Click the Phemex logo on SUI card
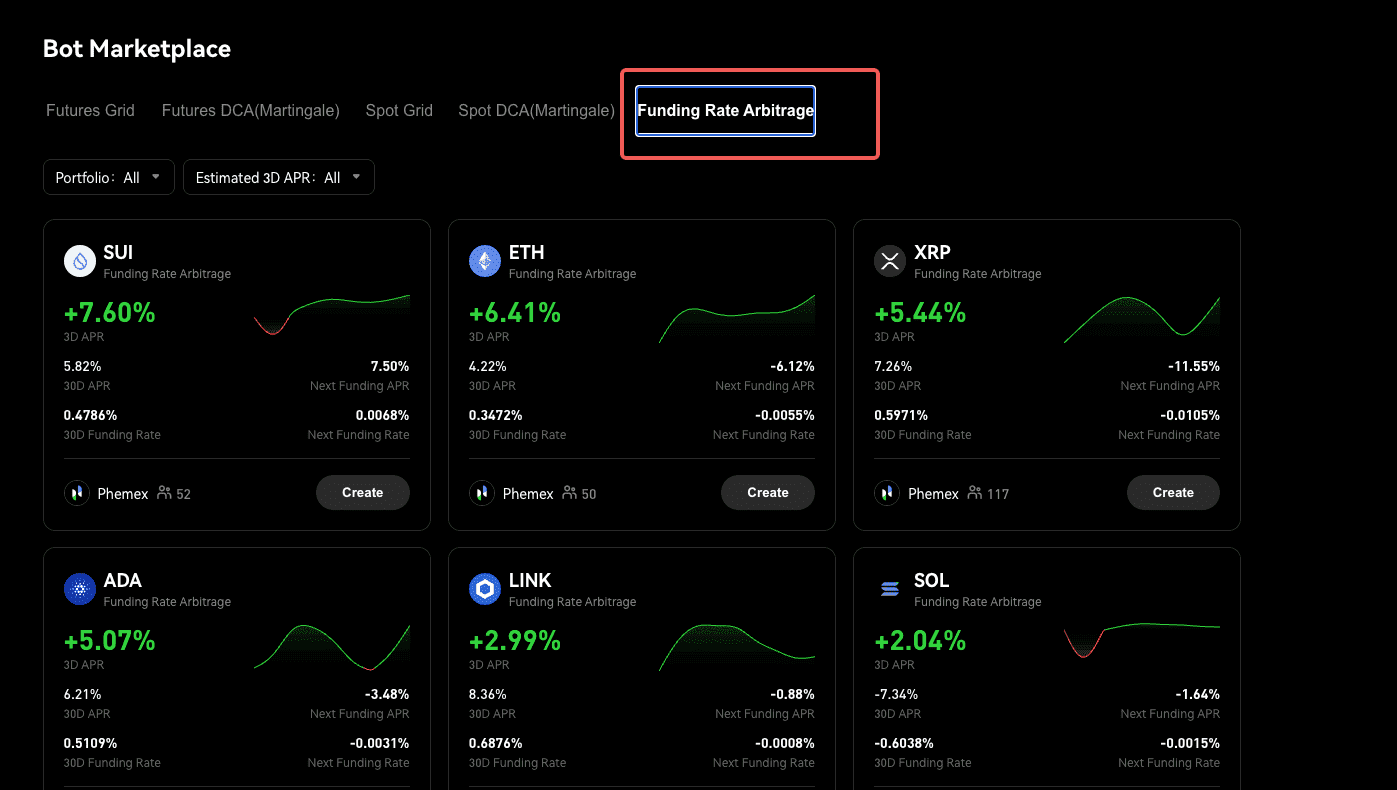 (78, 493)
